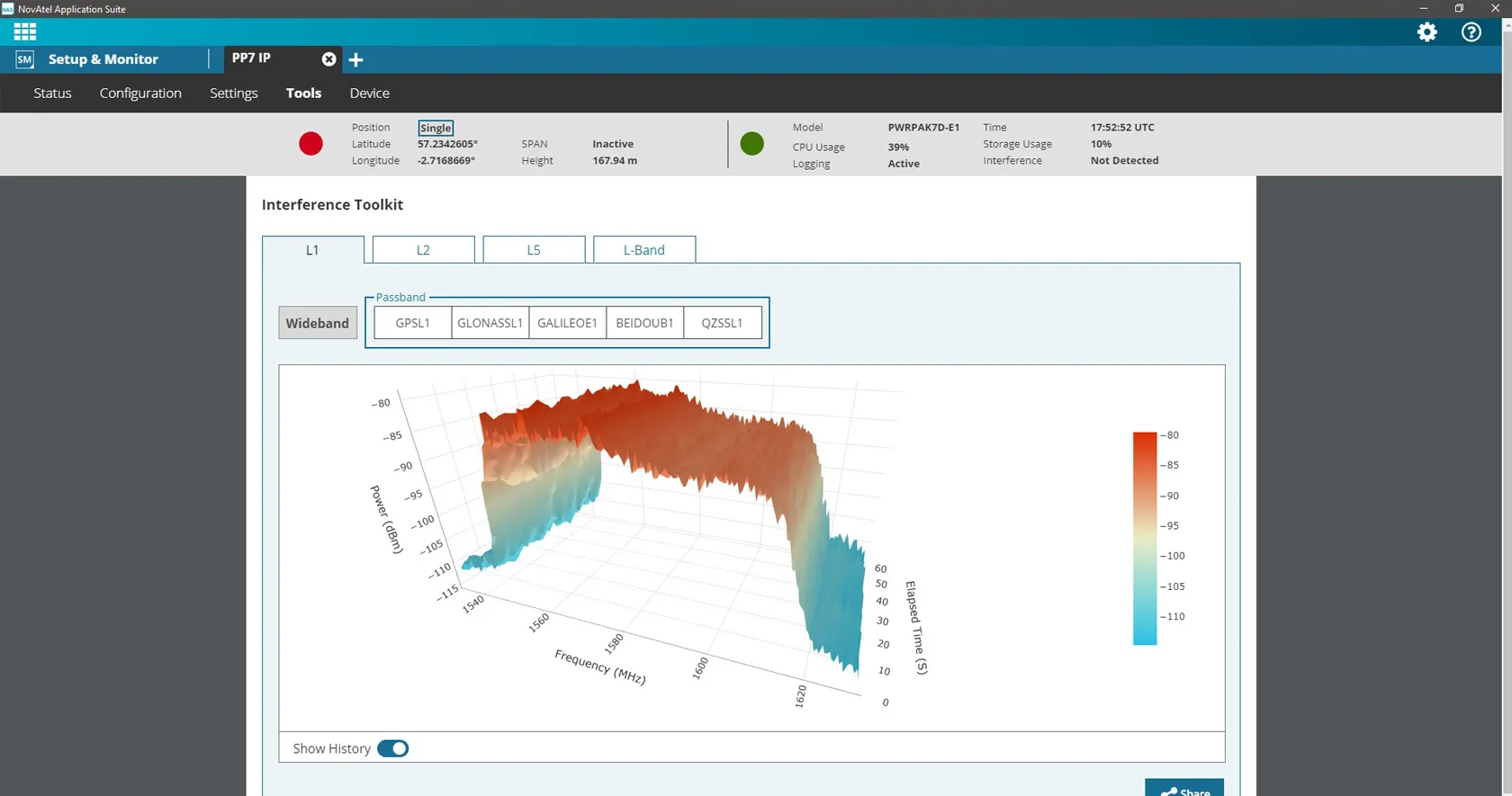Click the Share button
Image resolution: width=1512 pixels, height=796 pixels.
click(x=1183, y=789)
